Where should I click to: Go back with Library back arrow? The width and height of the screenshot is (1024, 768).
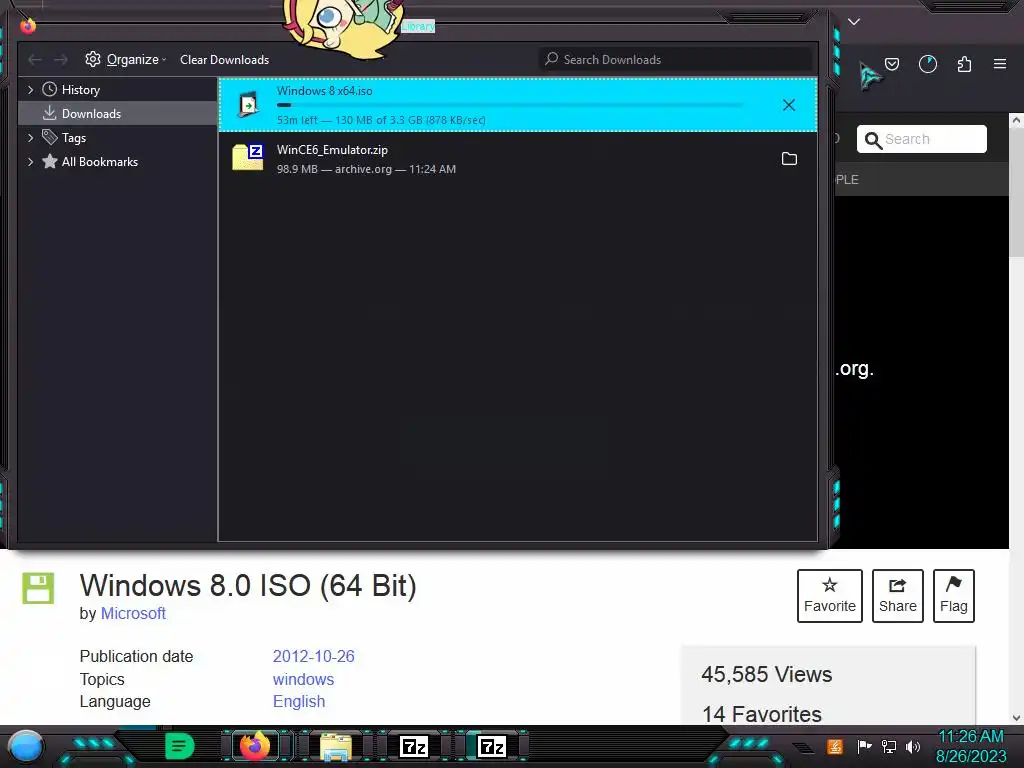click(35, 59)
